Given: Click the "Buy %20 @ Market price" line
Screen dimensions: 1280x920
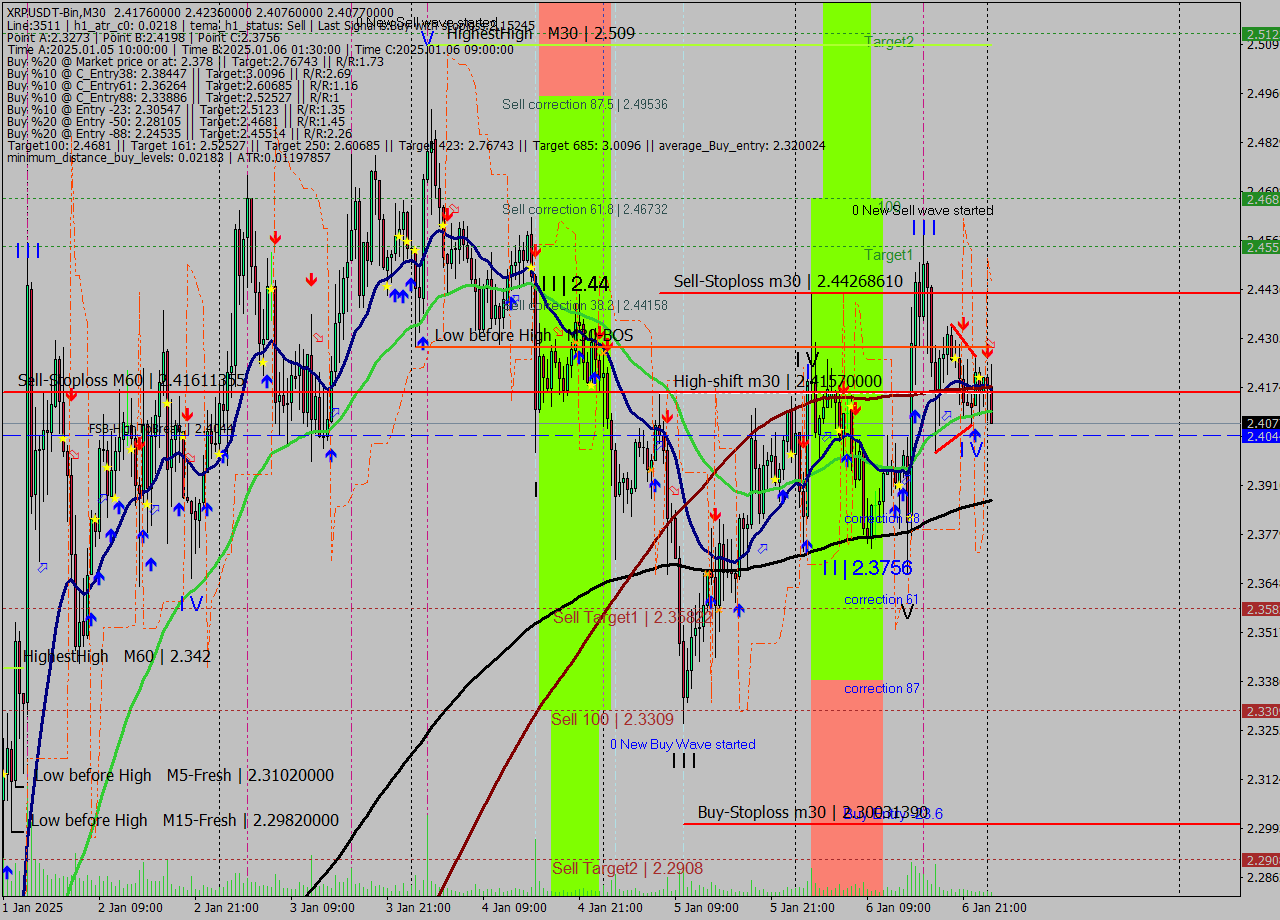Looking at the screenshot, I should click(x=194, y=61).
